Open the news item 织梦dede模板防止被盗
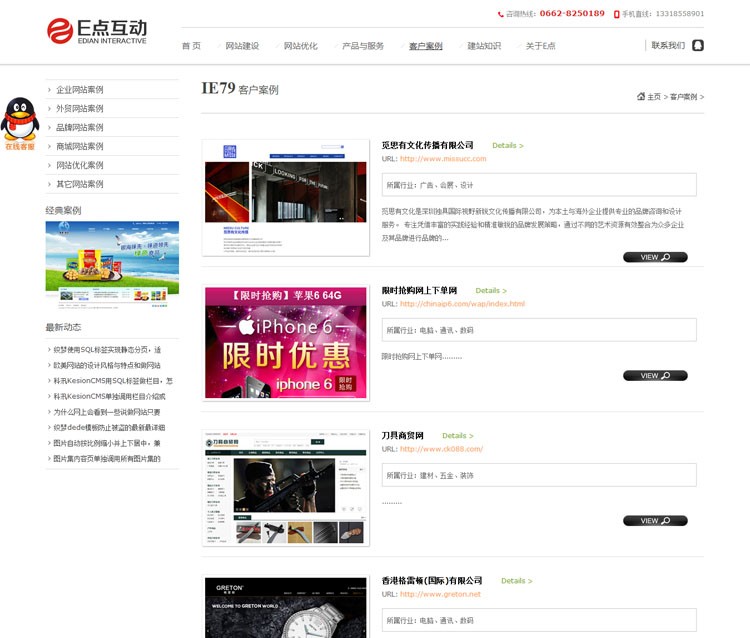 coord(109,428)
